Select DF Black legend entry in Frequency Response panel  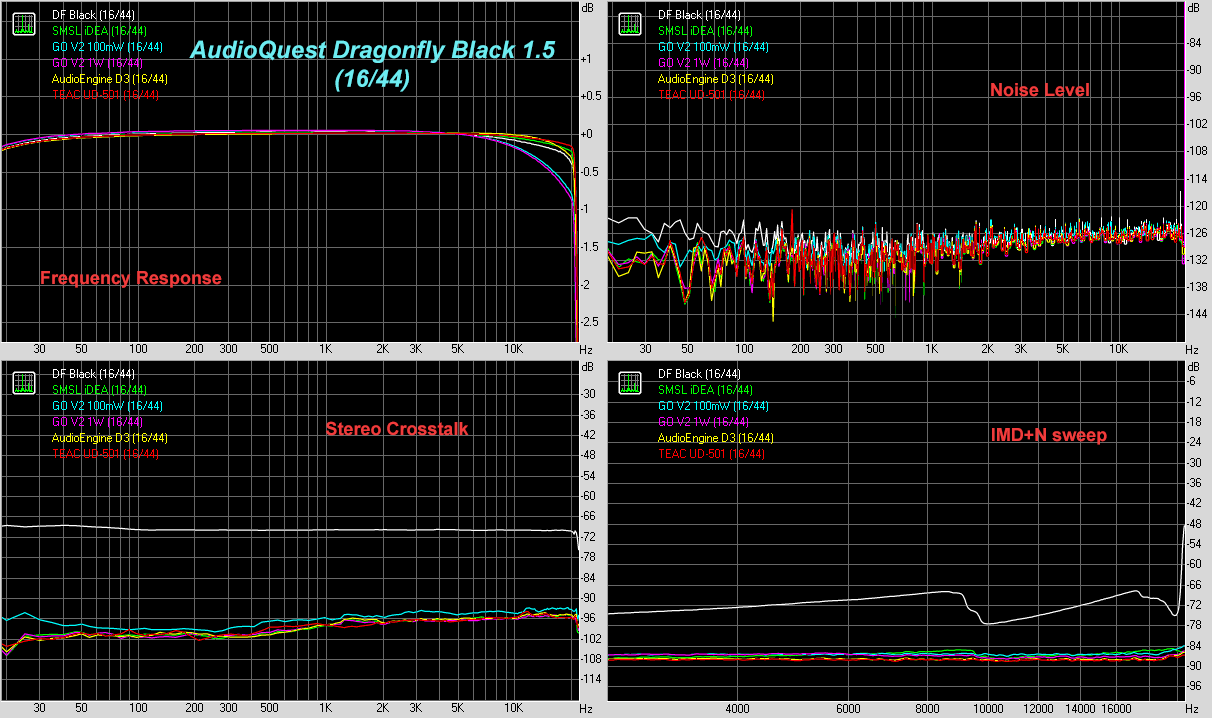(93, 15)
